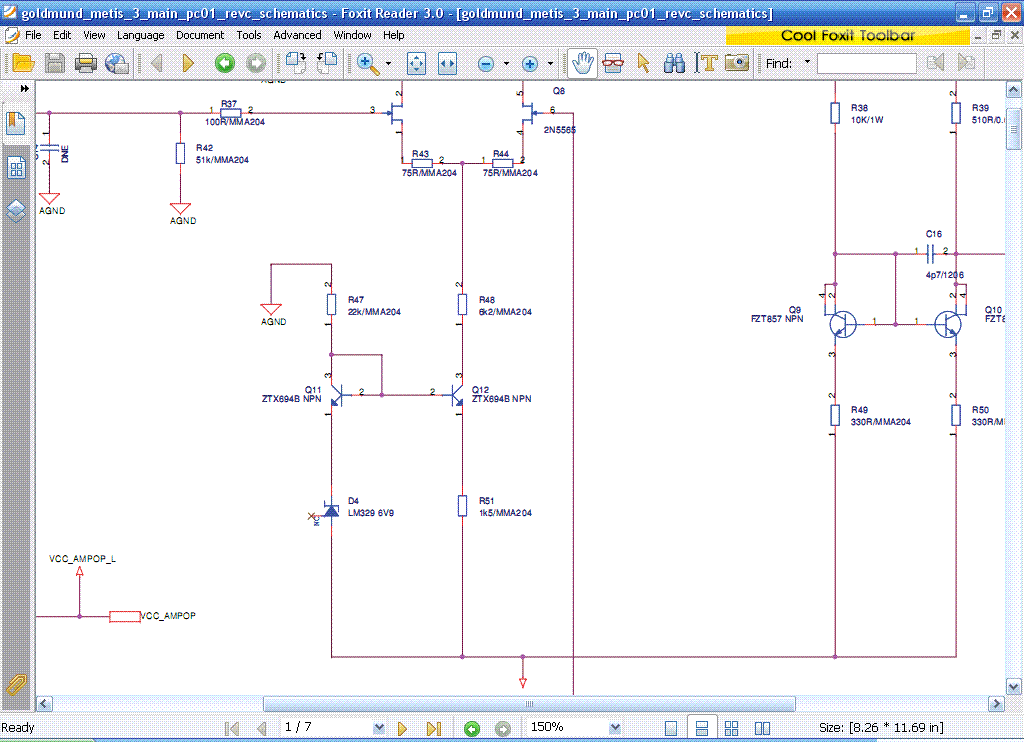Image resolution: width=1024 pixels, height=742 pixels.
Task: Open the Help menu
Action: [393, 35]
